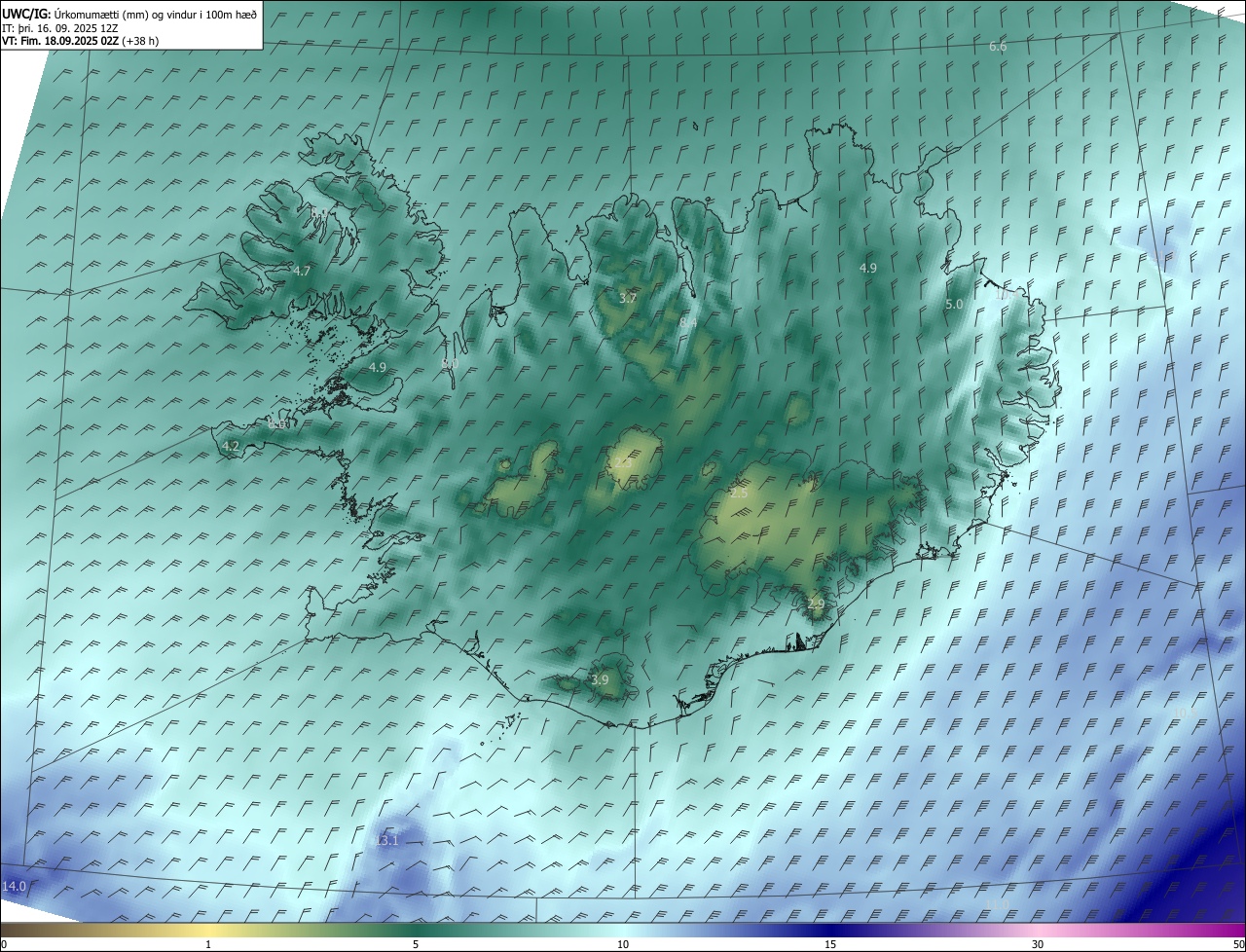Click the 8.0 value beside the 4.2 label

click(277, 424)
